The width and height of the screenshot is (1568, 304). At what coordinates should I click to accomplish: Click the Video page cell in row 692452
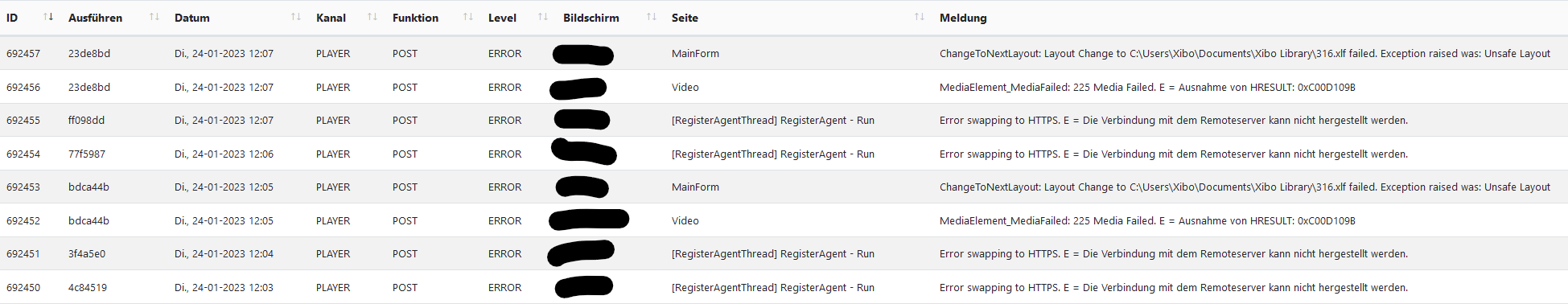[685, 220]
